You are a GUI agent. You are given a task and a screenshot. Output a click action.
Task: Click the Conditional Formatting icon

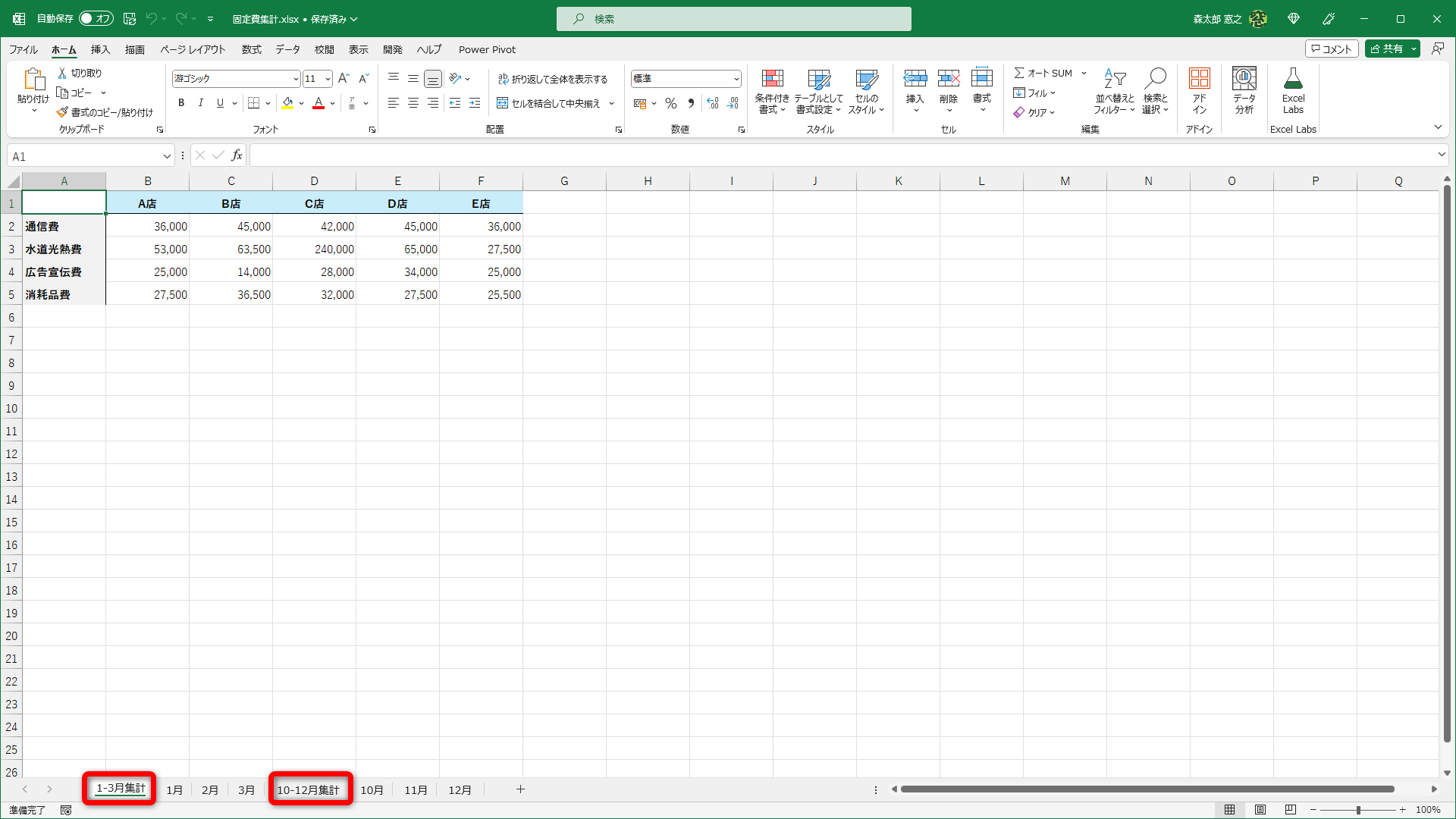(772, 79)
